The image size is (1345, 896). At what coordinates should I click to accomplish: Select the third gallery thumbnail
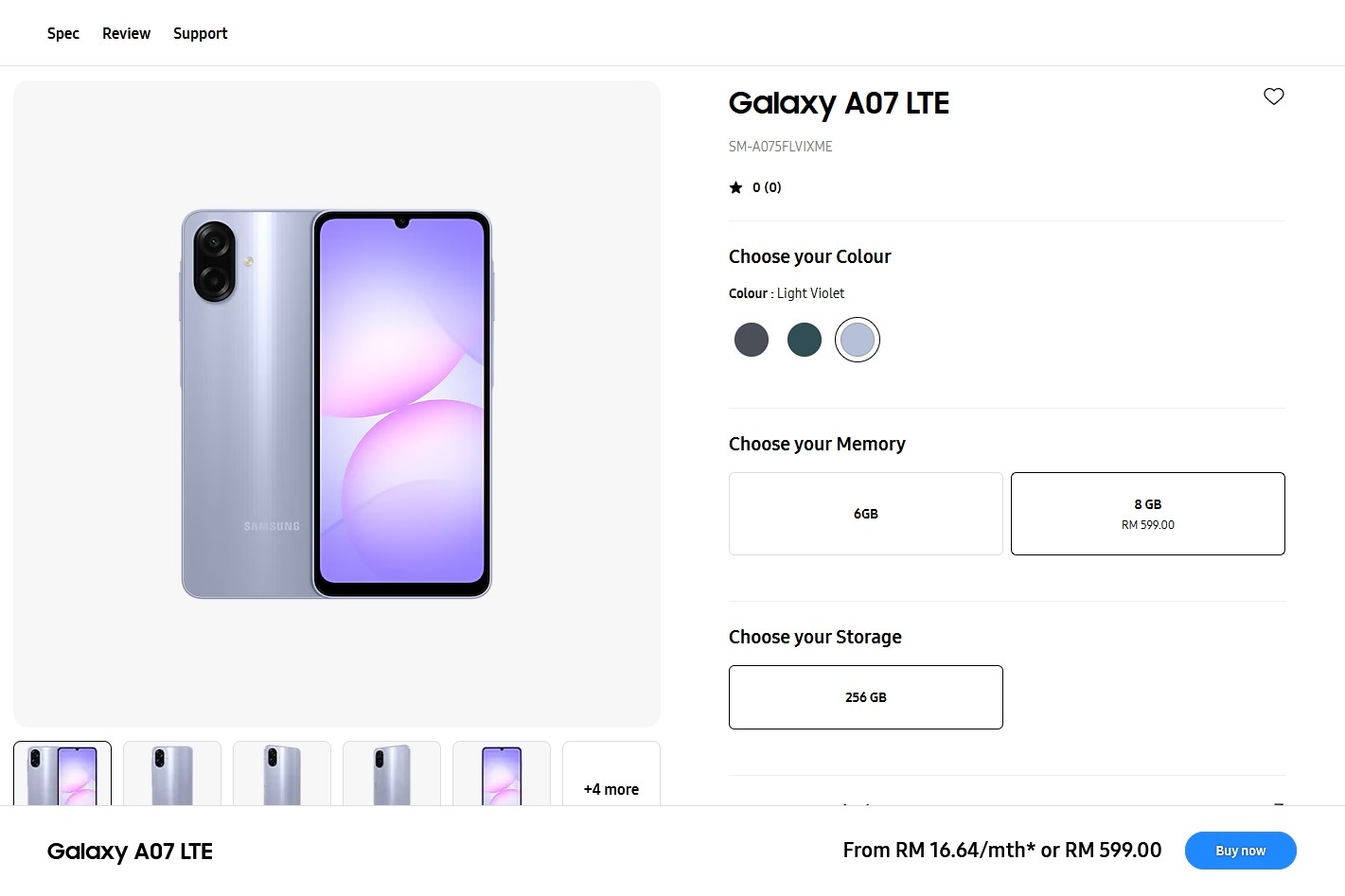282,774
